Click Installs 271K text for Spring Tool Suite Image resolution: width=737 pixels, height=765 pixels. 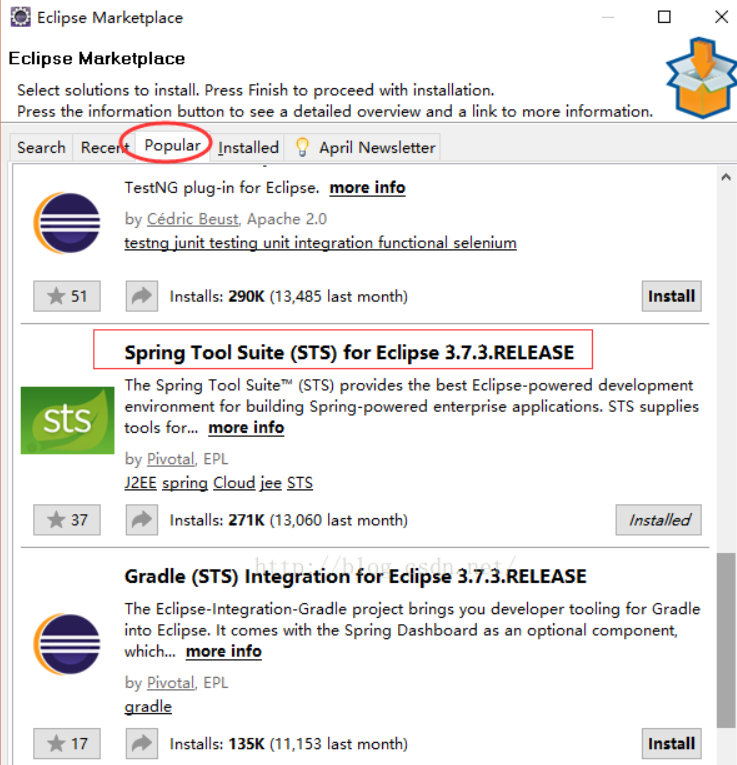(x=288, y=520)
